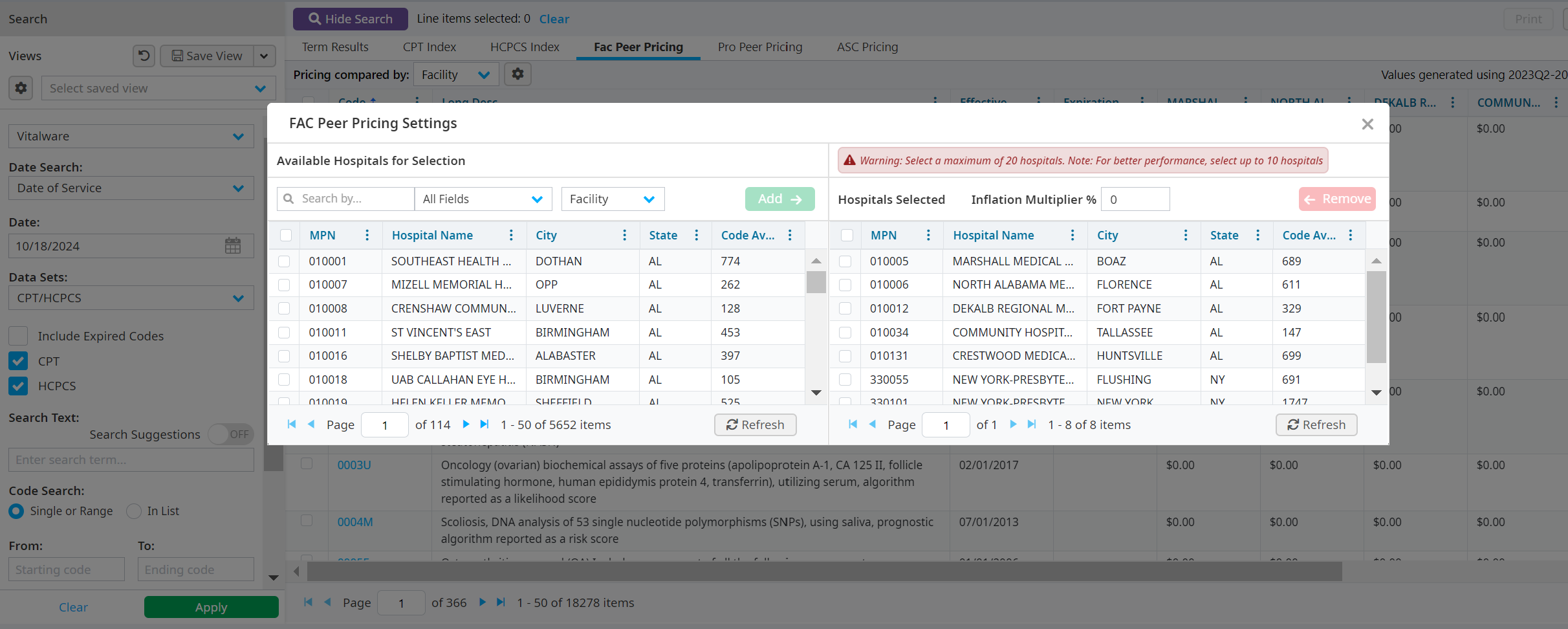Open pricing settings gear beside Facility dropdown
This screenshot has height=629, width=1568.
(517, 74)
